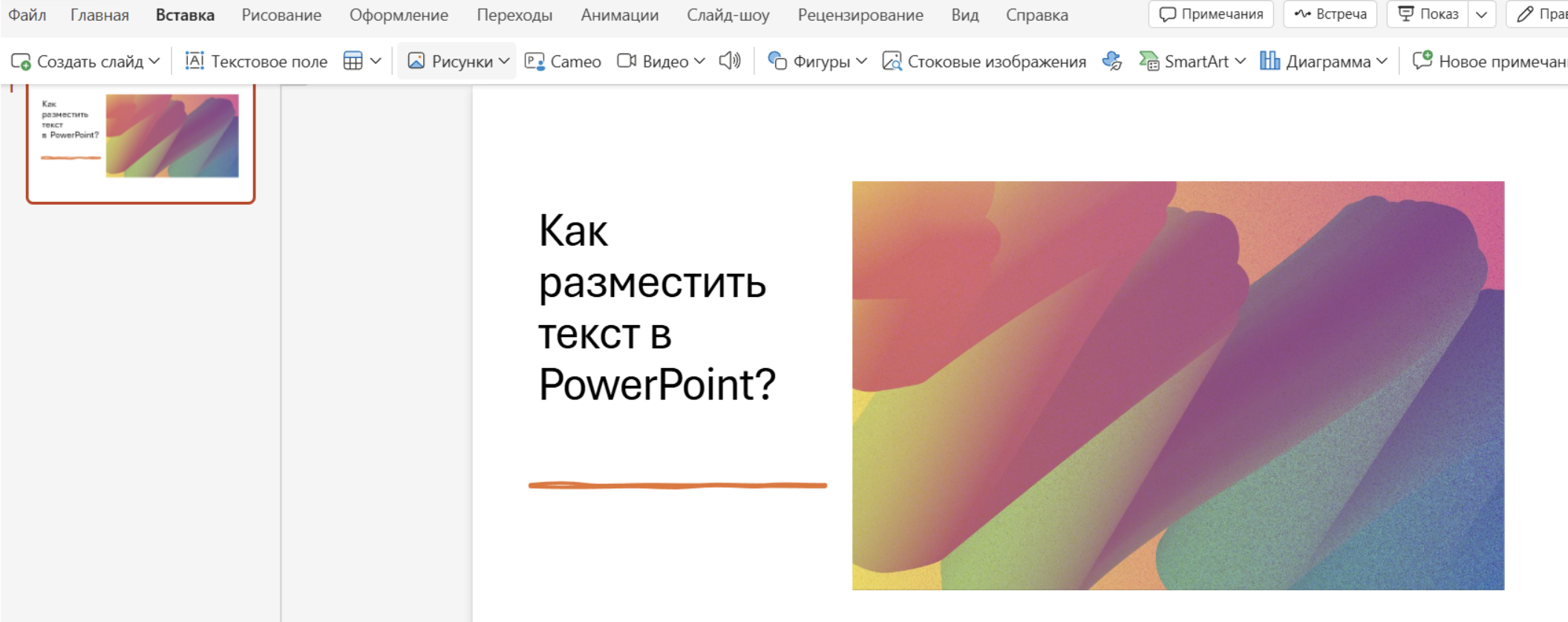Screen dimensions: 1568x622
Task: Go to the Анимации tab
Action: 619,15
